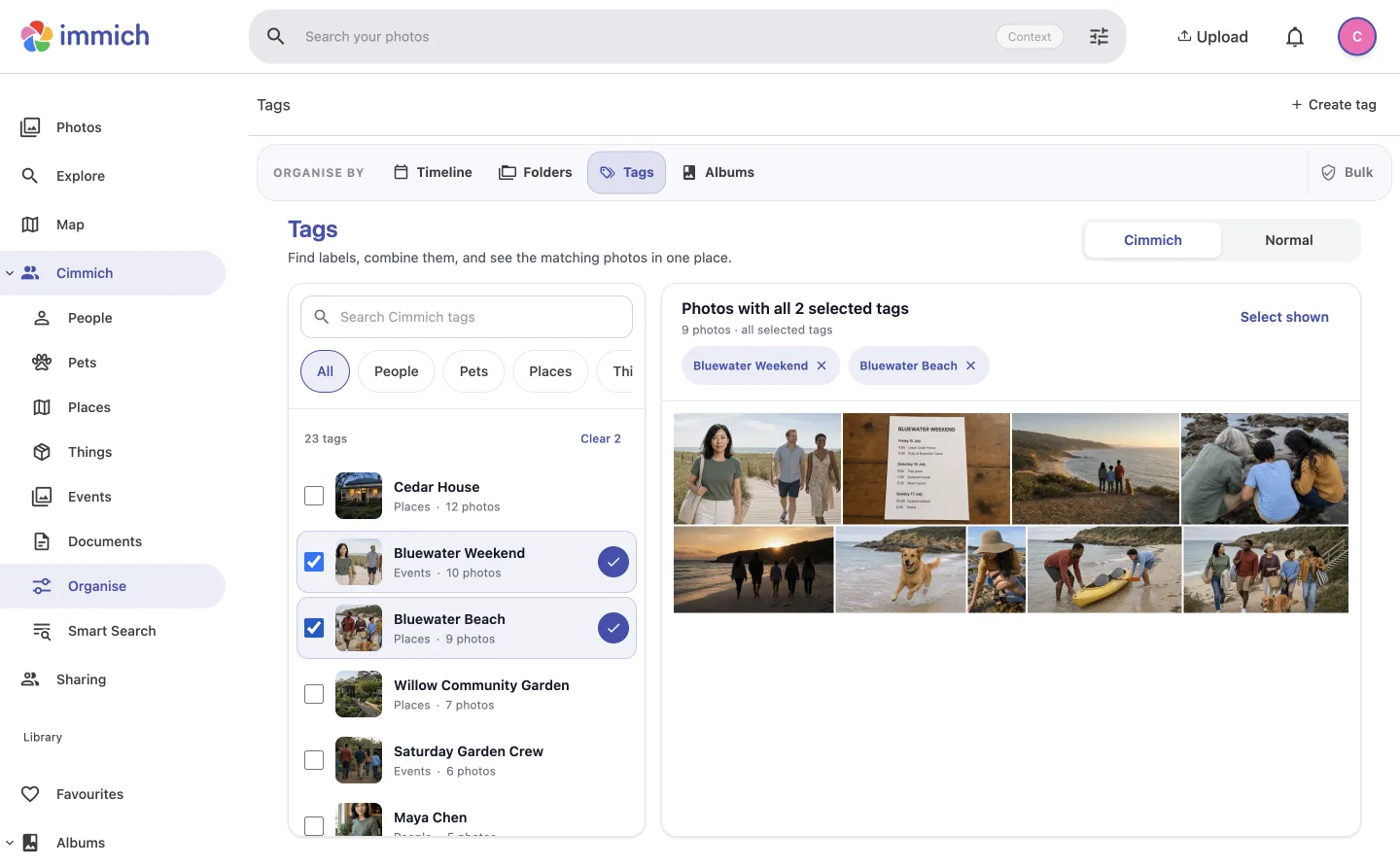
Task: Organise by Folders tab
Action: click(536, 172)
